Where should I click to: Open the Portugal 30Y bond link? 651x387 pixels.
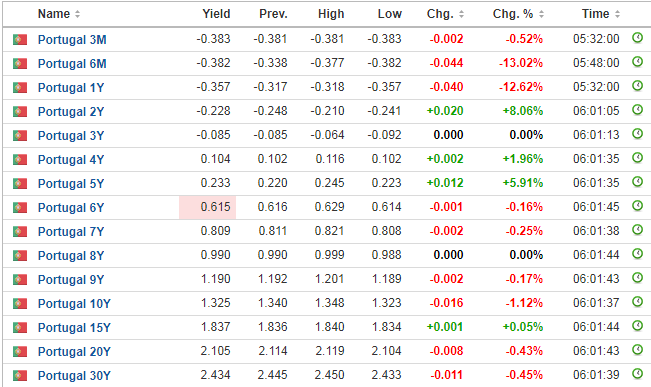click(x=74, y=376)
